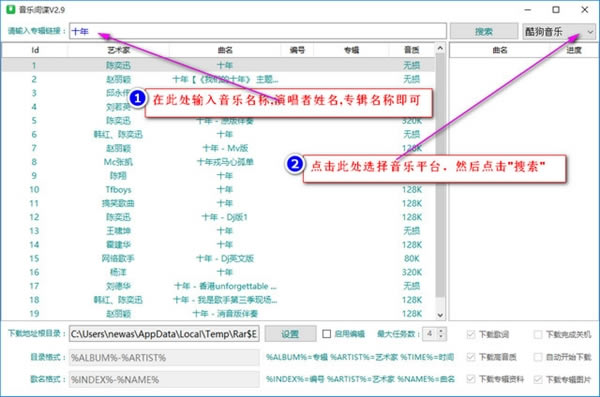The height and width of the screenshot is (397, 600).
Task: Open the 酷狗音乐 platform dropdown
Action: tap(559, 31)
